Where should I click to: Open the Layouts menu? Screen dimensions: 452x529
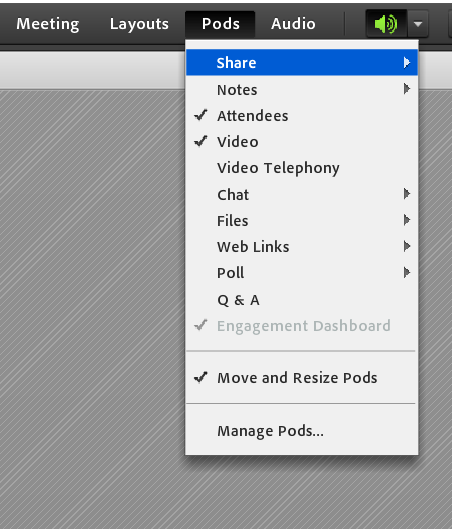(x=139, y=24)
